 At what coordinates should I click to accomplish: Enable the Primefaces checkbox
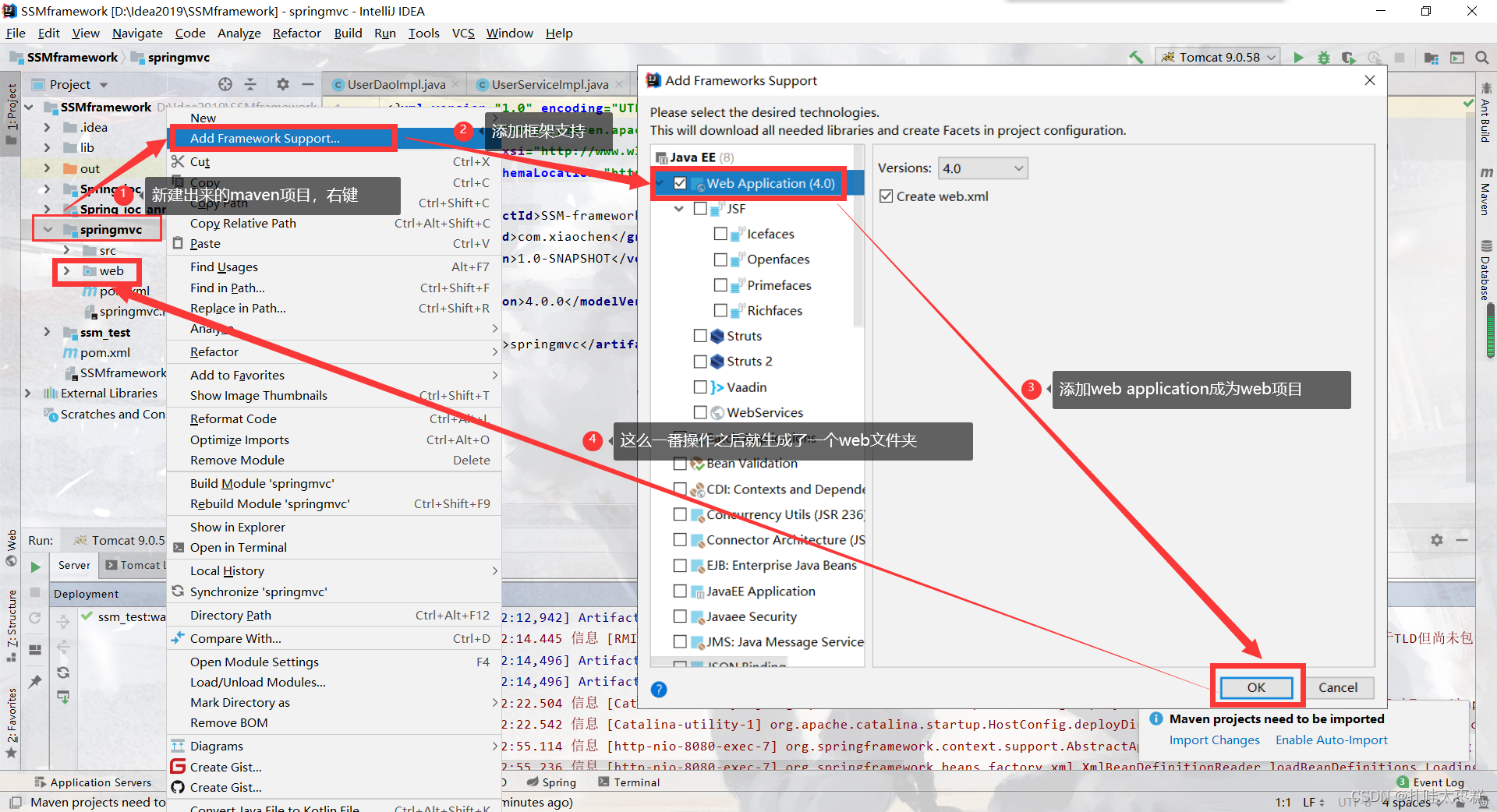pyautogui.click(x=720, y=285)
